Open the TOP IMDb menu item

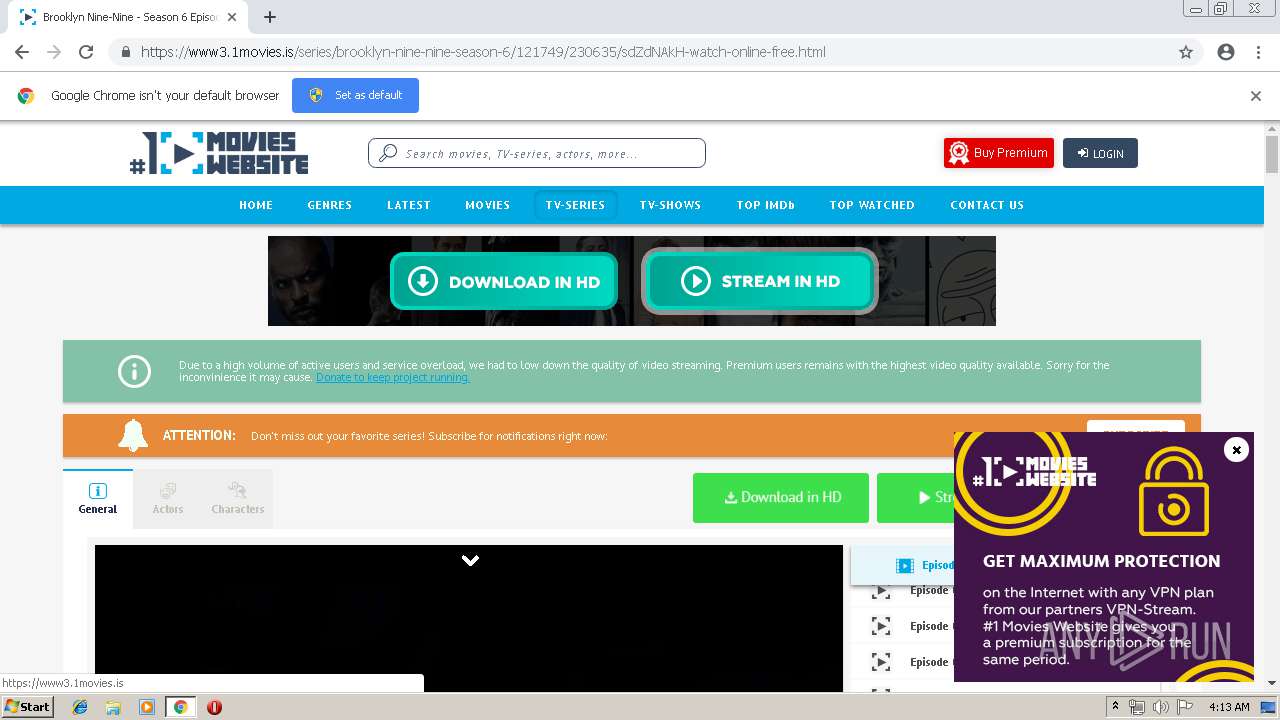pyautogui.click(x=765, y=205)
